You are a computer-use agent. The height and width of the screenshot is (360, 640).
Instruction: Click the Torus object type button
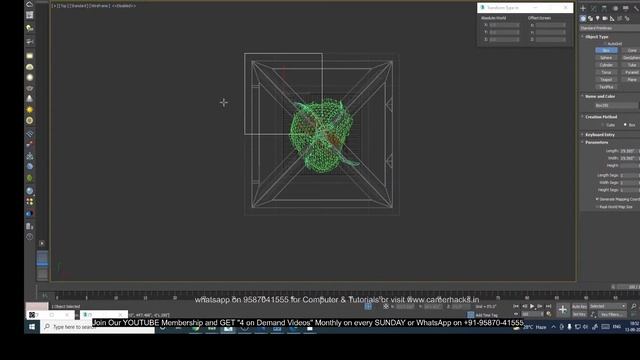point(606,72)
